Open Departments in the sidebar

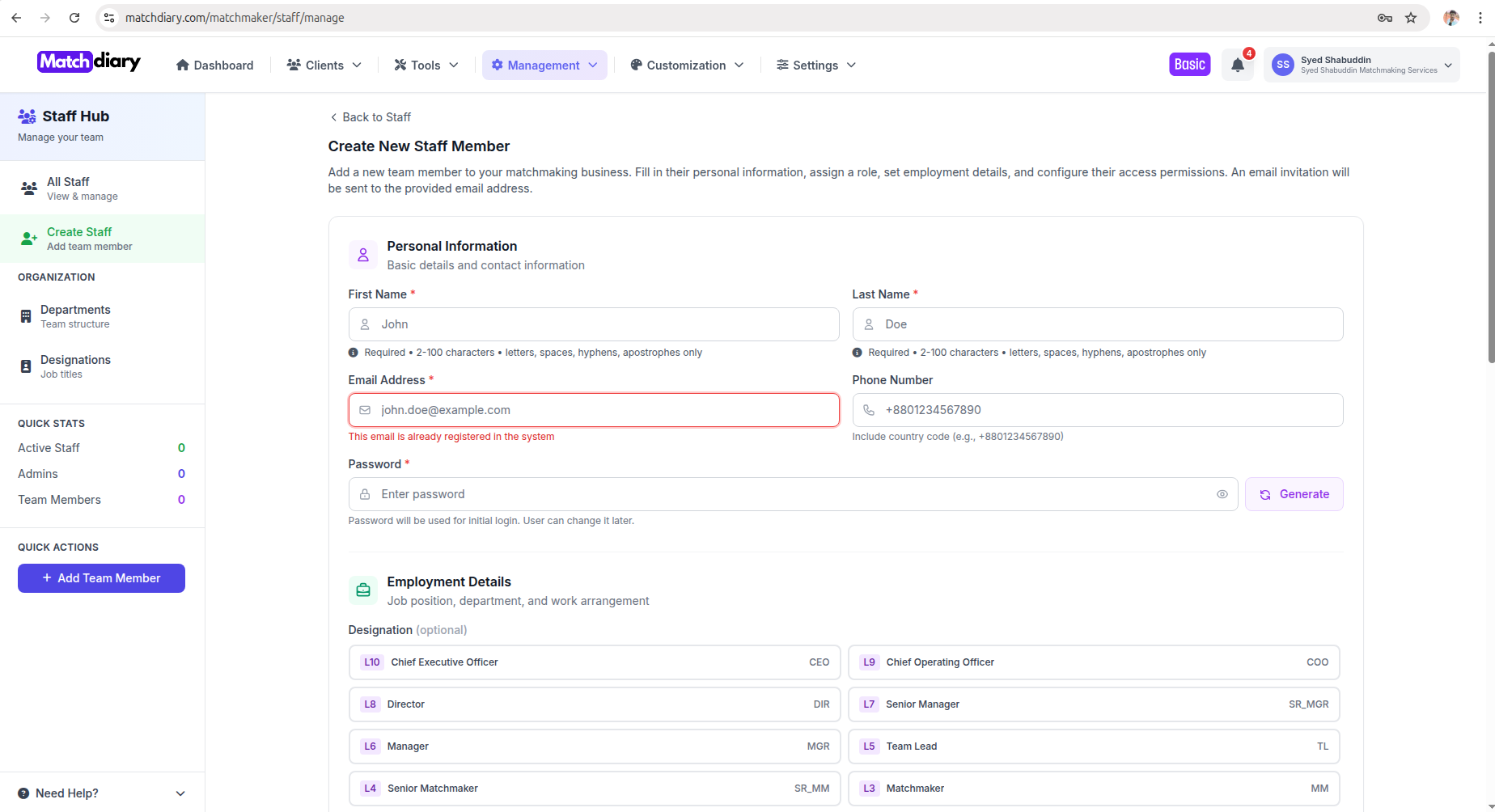point(75,316)
